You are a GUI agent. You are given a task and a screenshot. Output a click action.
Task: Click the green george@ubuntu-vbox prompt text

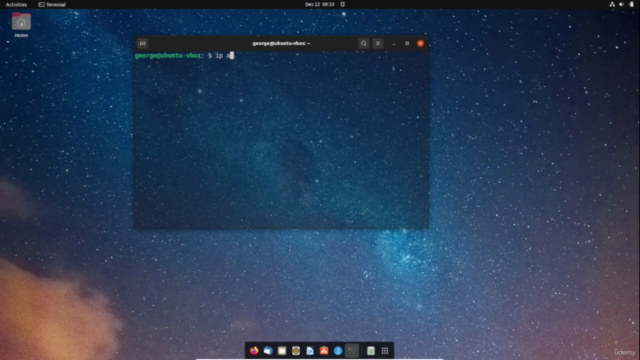pyautogui.click(x=168, y=56)
